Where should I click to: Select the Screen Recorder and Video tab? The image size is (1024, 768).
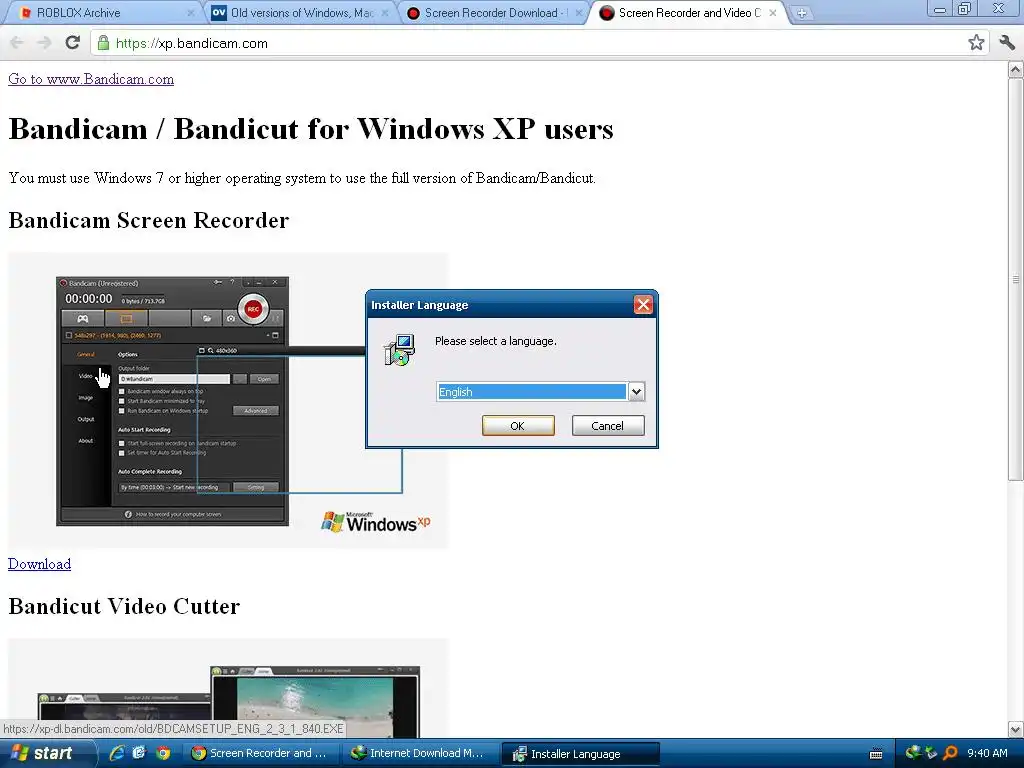(x=690, y=13)
